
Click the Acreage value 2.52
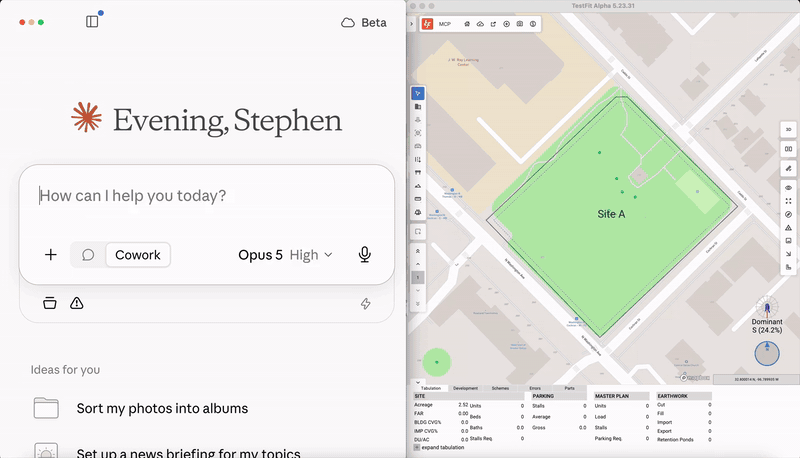(x=463, y=405)
